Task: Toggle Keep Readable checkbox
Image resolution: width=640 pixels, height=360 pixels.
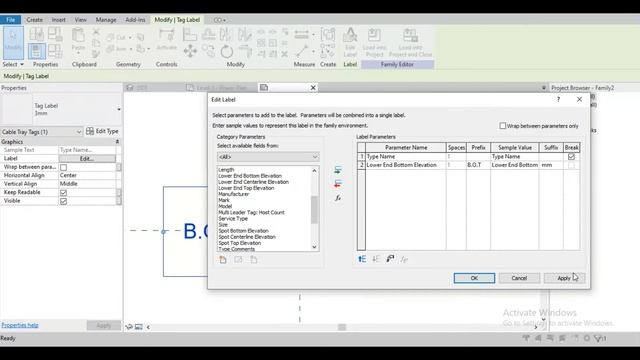Action: click(63, 192)
